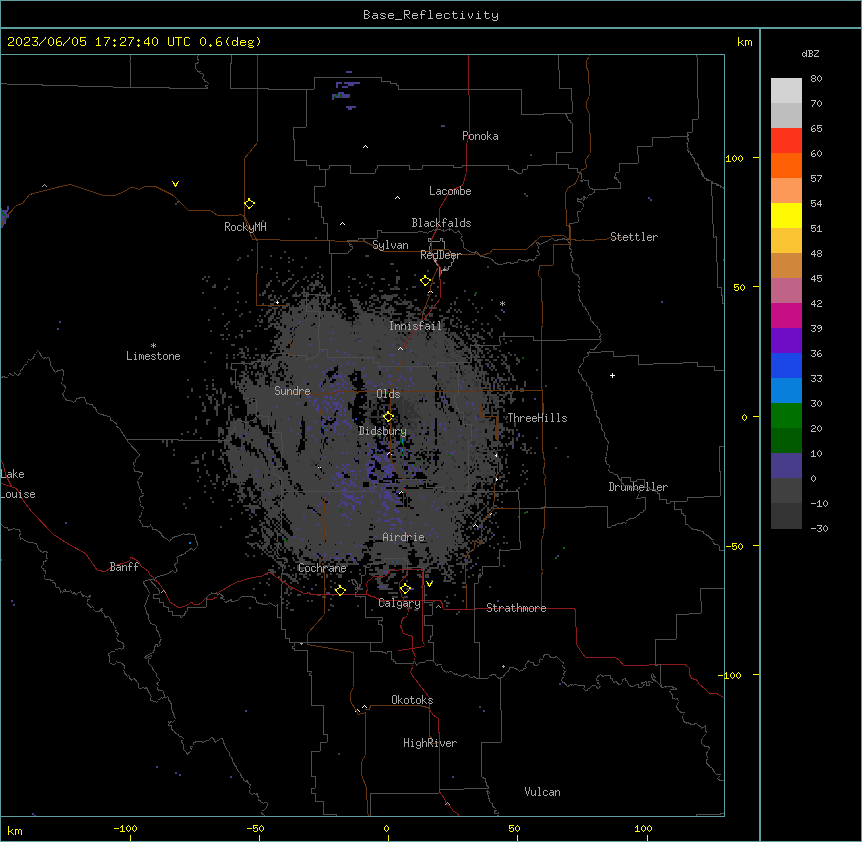Click the yellow diamond marker below RedDeer
The height and width of the screenshot is (842, 862).
[426, 281]
